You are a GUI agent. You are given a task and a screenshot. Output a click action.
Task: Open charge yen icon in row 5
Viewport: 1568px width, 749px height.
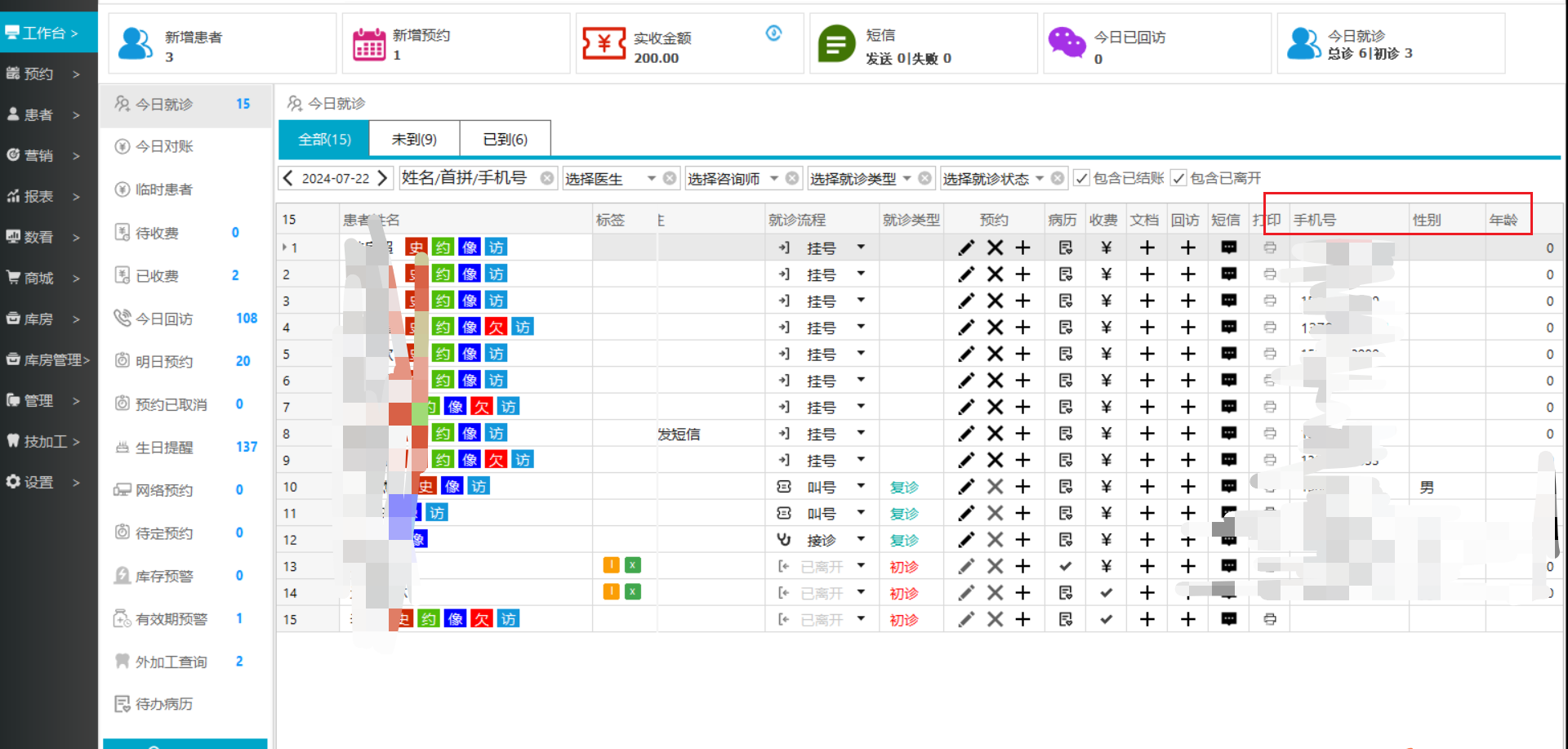(x=1106, y=354)
